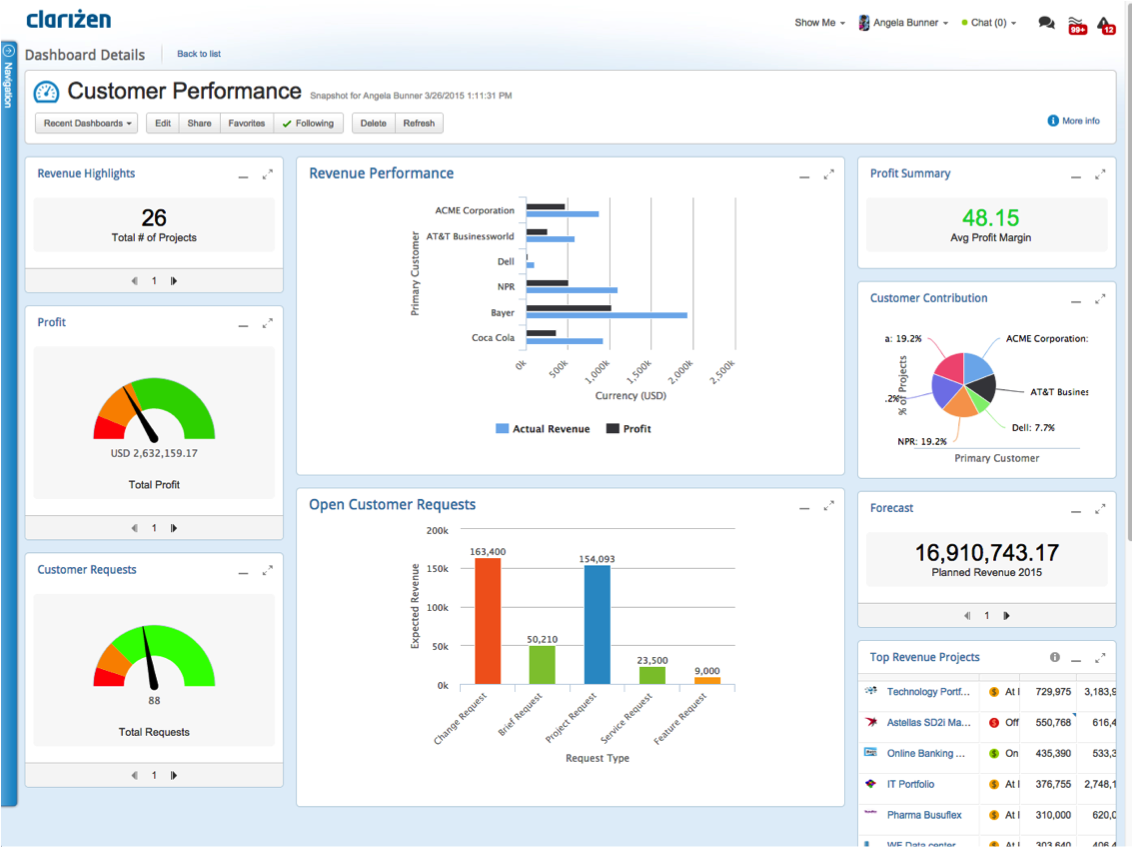Toggle Following status for this dashboard
Screen dimensions: 1133x847
click(x=308, y=123)
